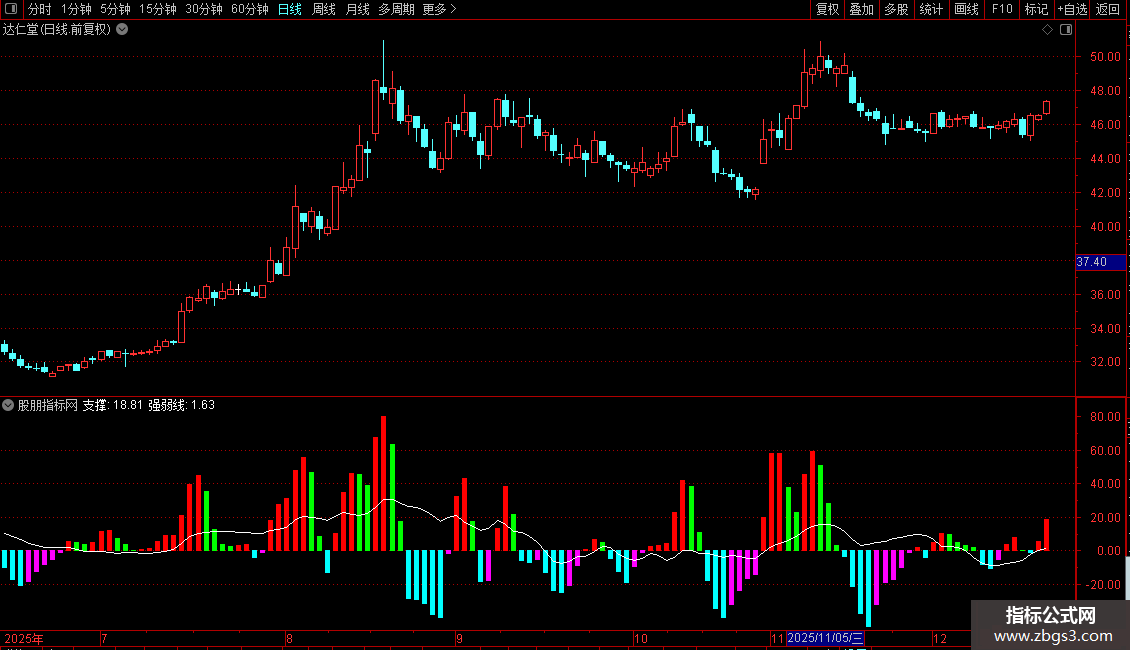Screen dimensions: 1130x650
Task: Click the 股朋指标网 indicator name
Action: coord(48,405)
